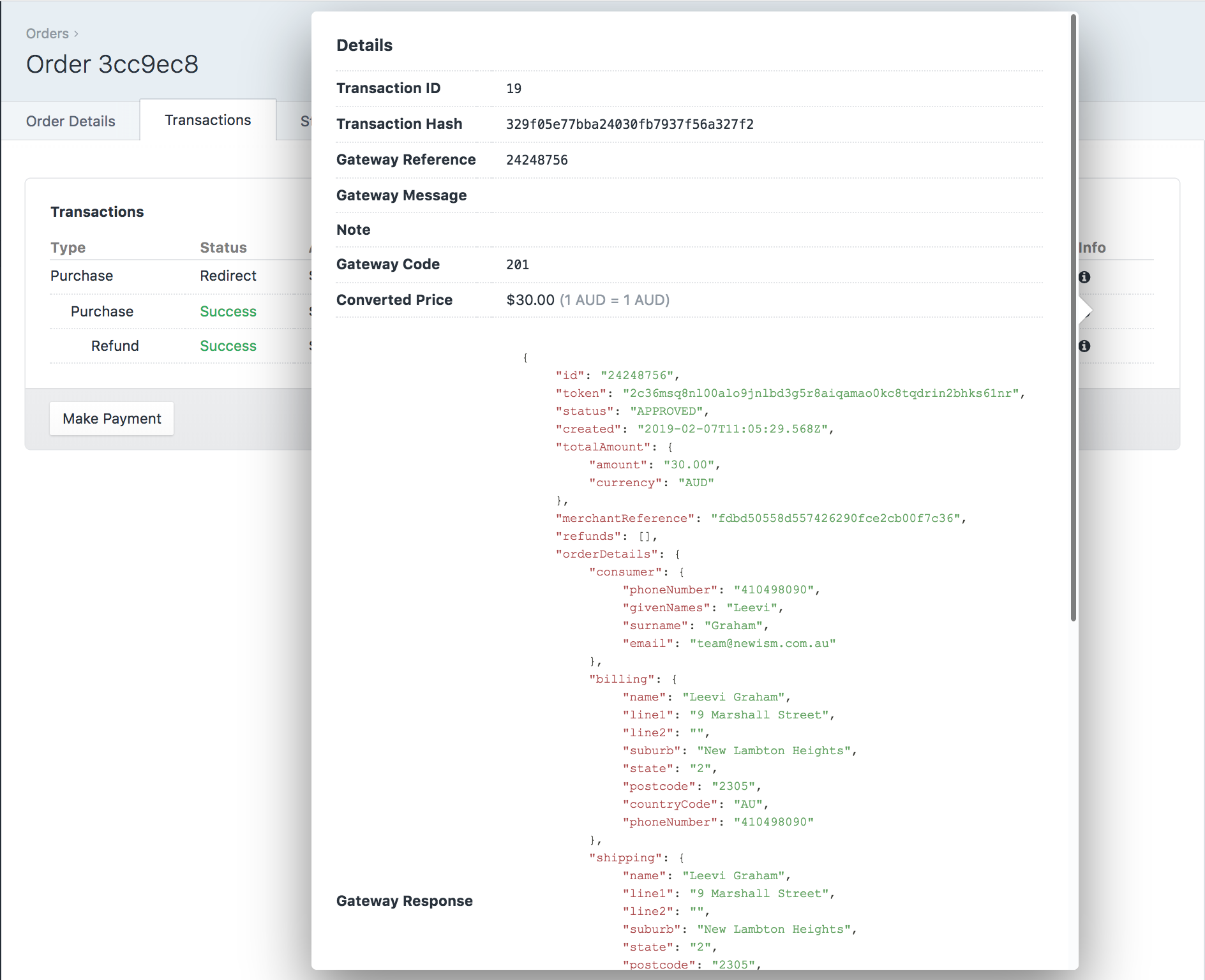Click the Gateway Code value 201

click(518, 265)
